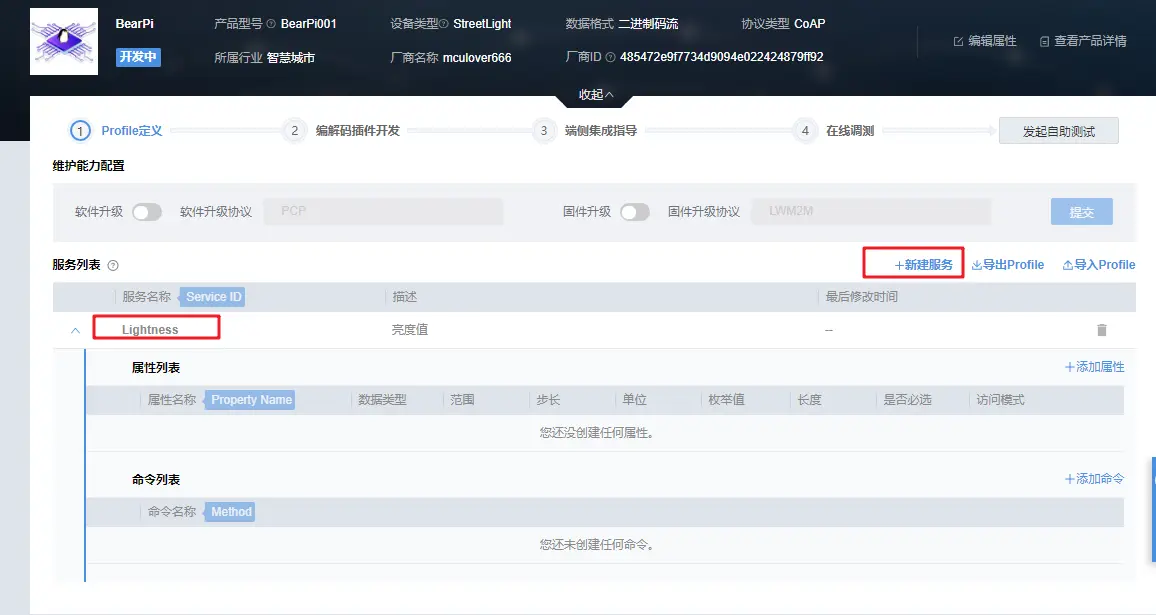The image size is (1156, 615).
Task: Click the 发起自助测试 button
Action: (x=1059, y=131)
